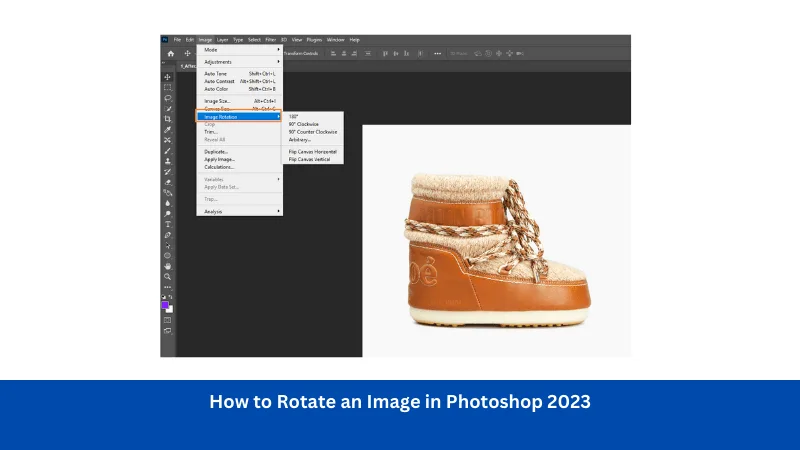The image size is (800, 450).
Task: Click the Home icon in options bar
Action: 171,54
